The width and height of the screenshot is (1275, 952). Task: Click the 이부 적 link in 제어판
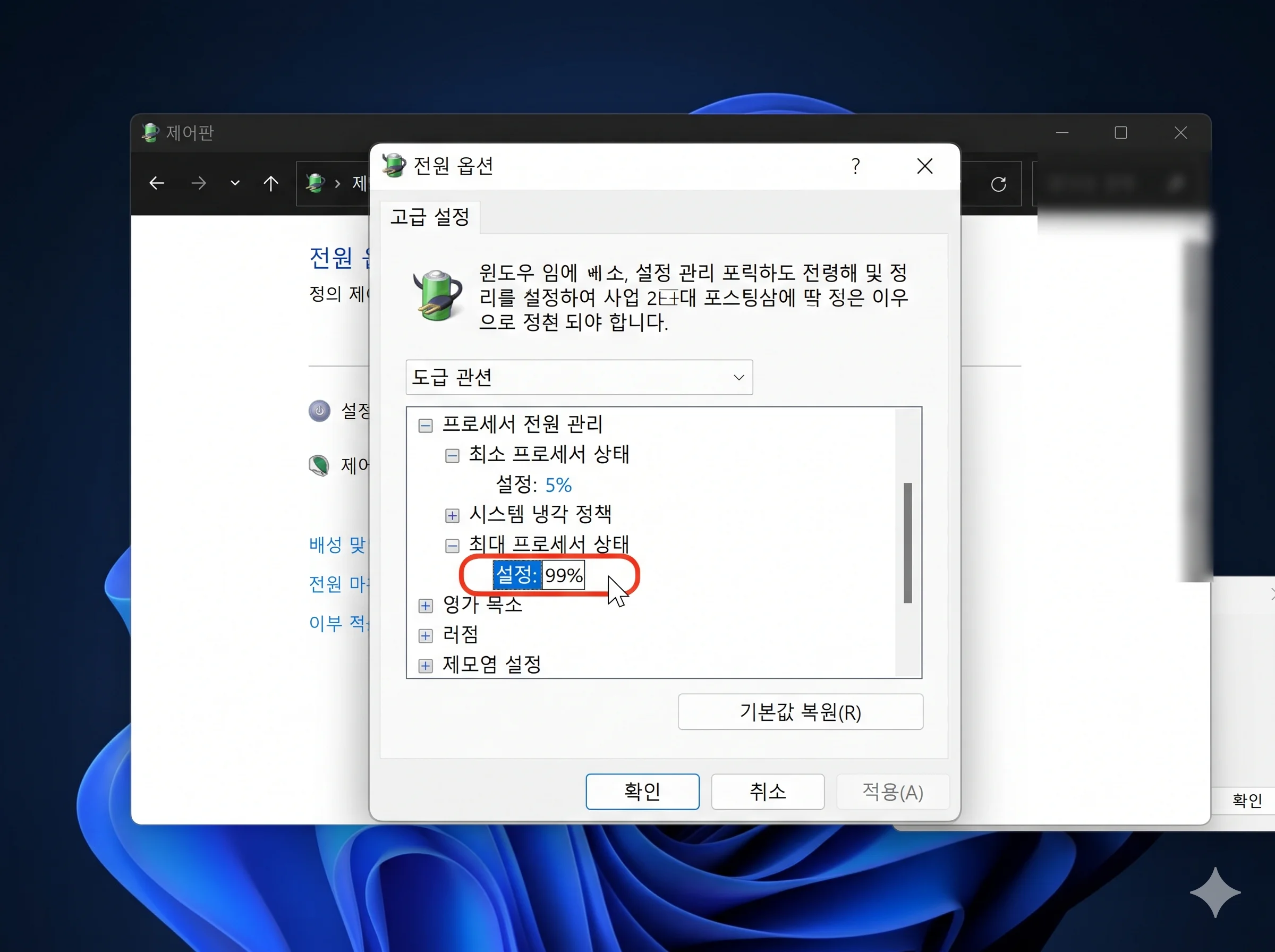pyautogui.click(x=339, y=623)
